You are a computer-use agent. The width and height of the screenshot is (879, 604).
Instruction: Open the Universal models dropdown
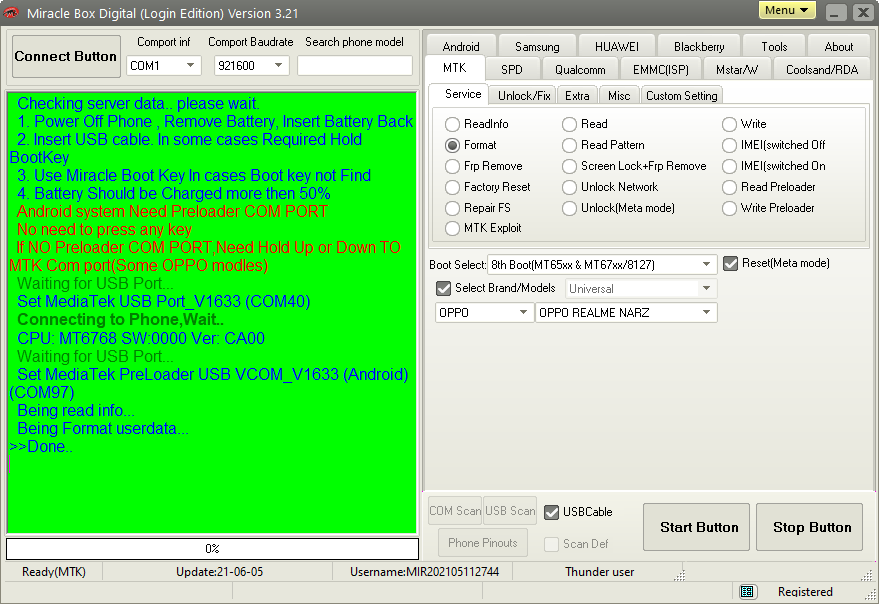pyautogui.click(x=641, y=289)
